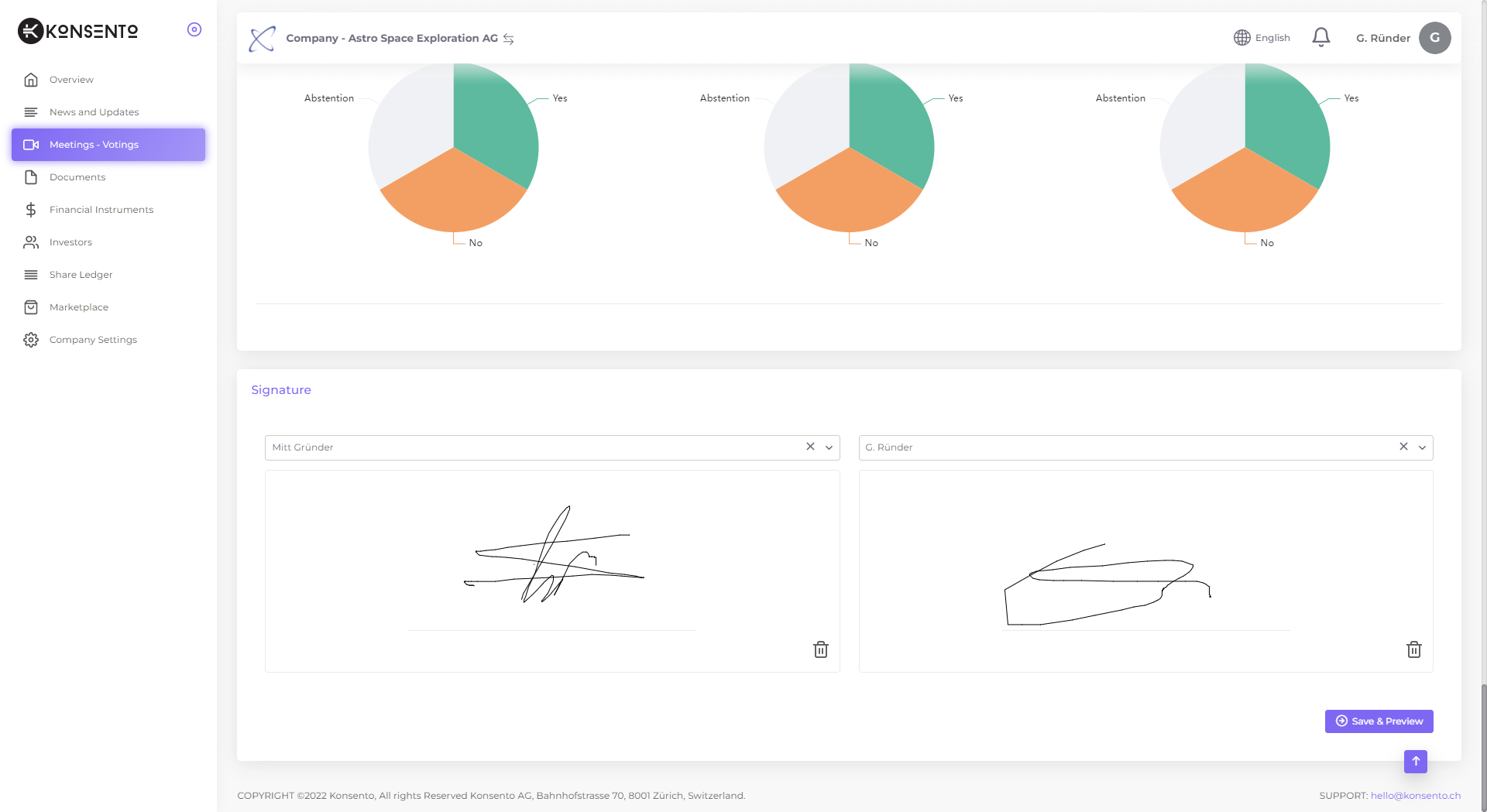Expand the Mitt Gründer signer dropdown
The image size is (1487, 812).
[x=829, y=447]
